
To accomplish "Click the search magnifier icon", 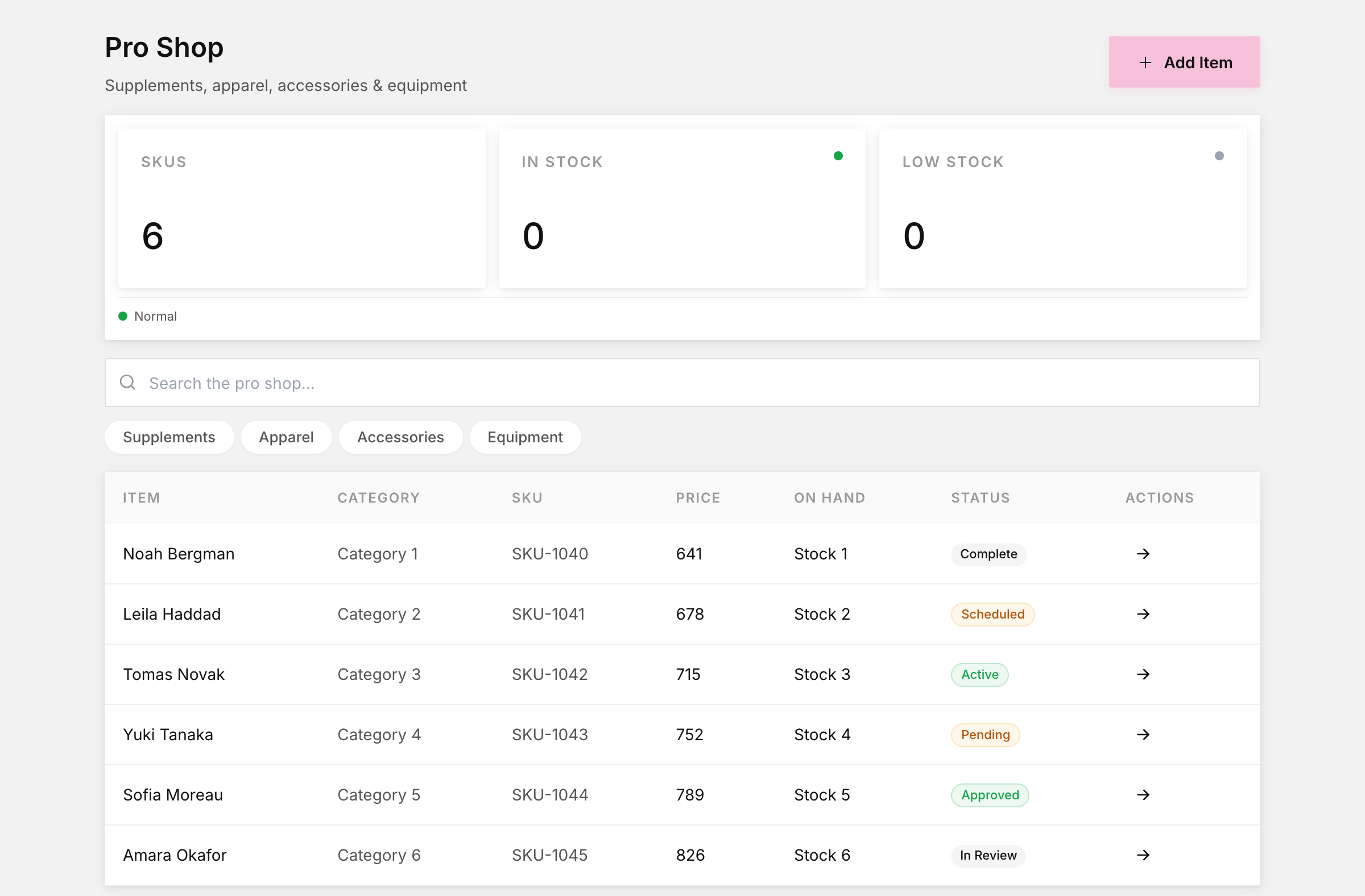I will (127, 383).
